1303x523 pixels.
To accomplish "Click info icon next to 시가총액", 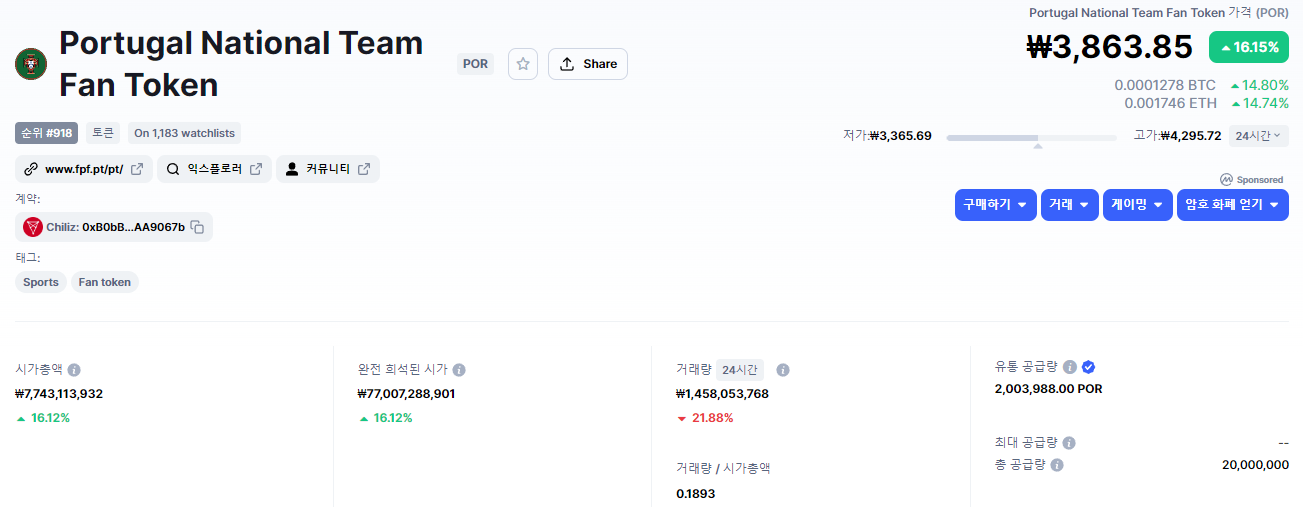I will pos(74,369).
